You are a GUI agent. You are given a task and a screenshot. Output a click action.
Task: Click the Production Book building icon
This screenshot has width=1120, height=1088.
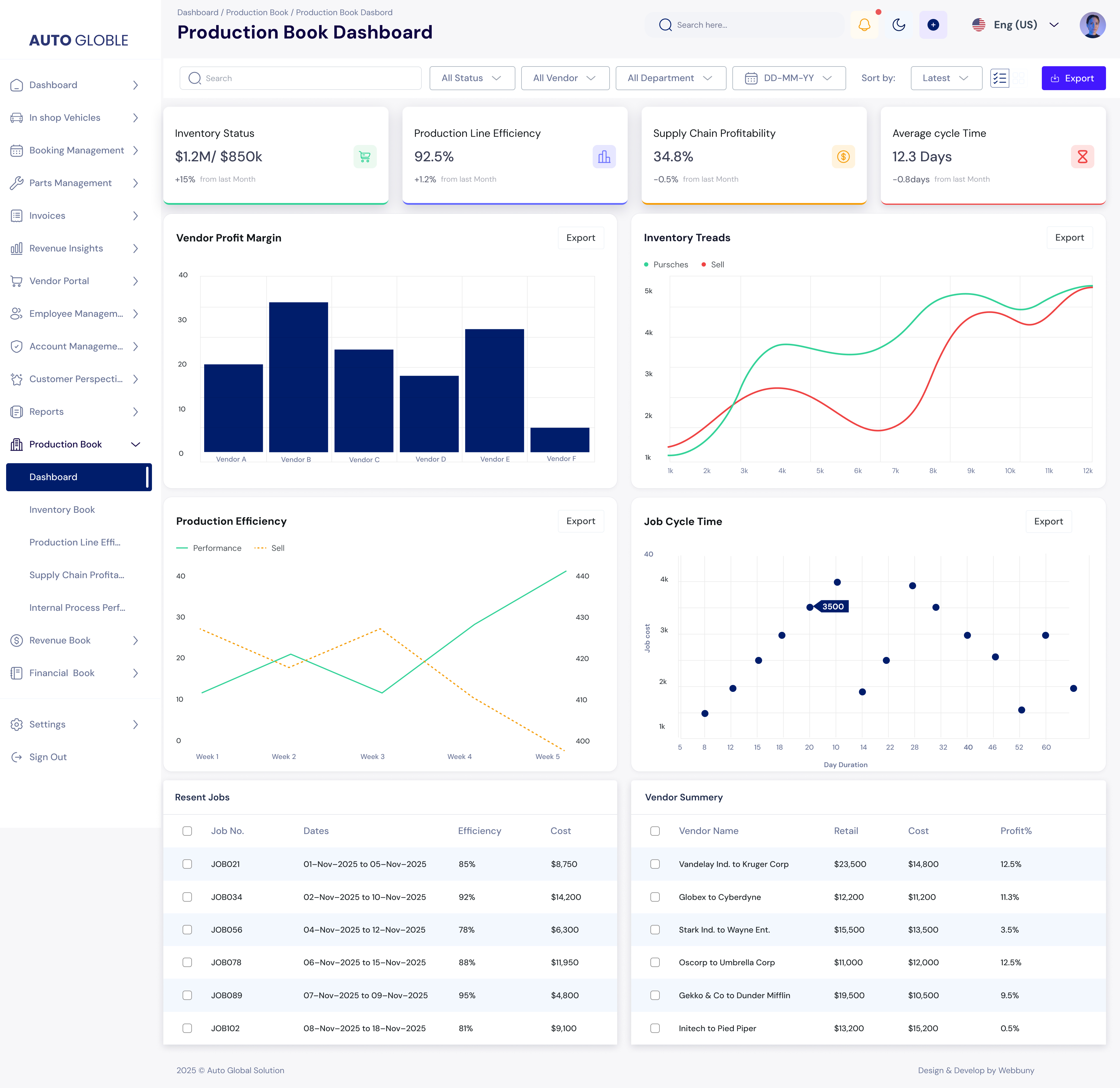click(17, 445)
